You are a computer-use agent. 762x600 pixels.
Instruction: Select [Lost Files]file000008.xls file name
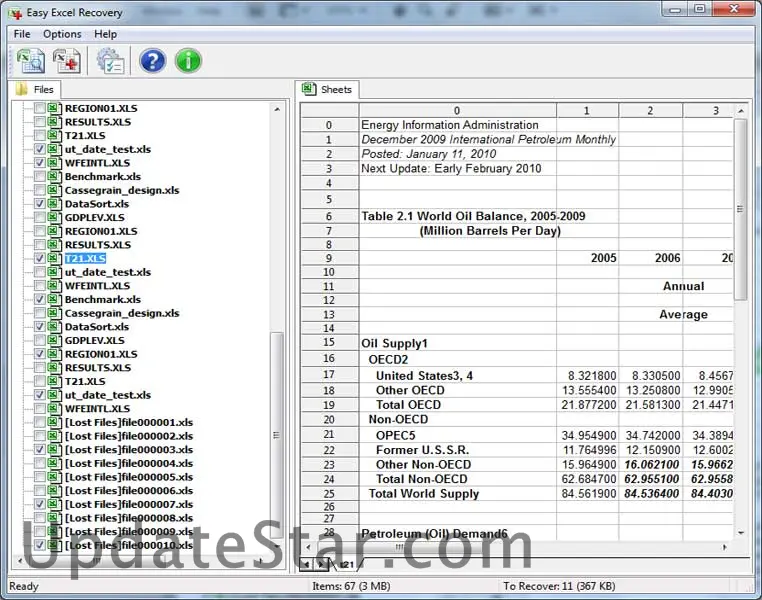tap(129, 518)
